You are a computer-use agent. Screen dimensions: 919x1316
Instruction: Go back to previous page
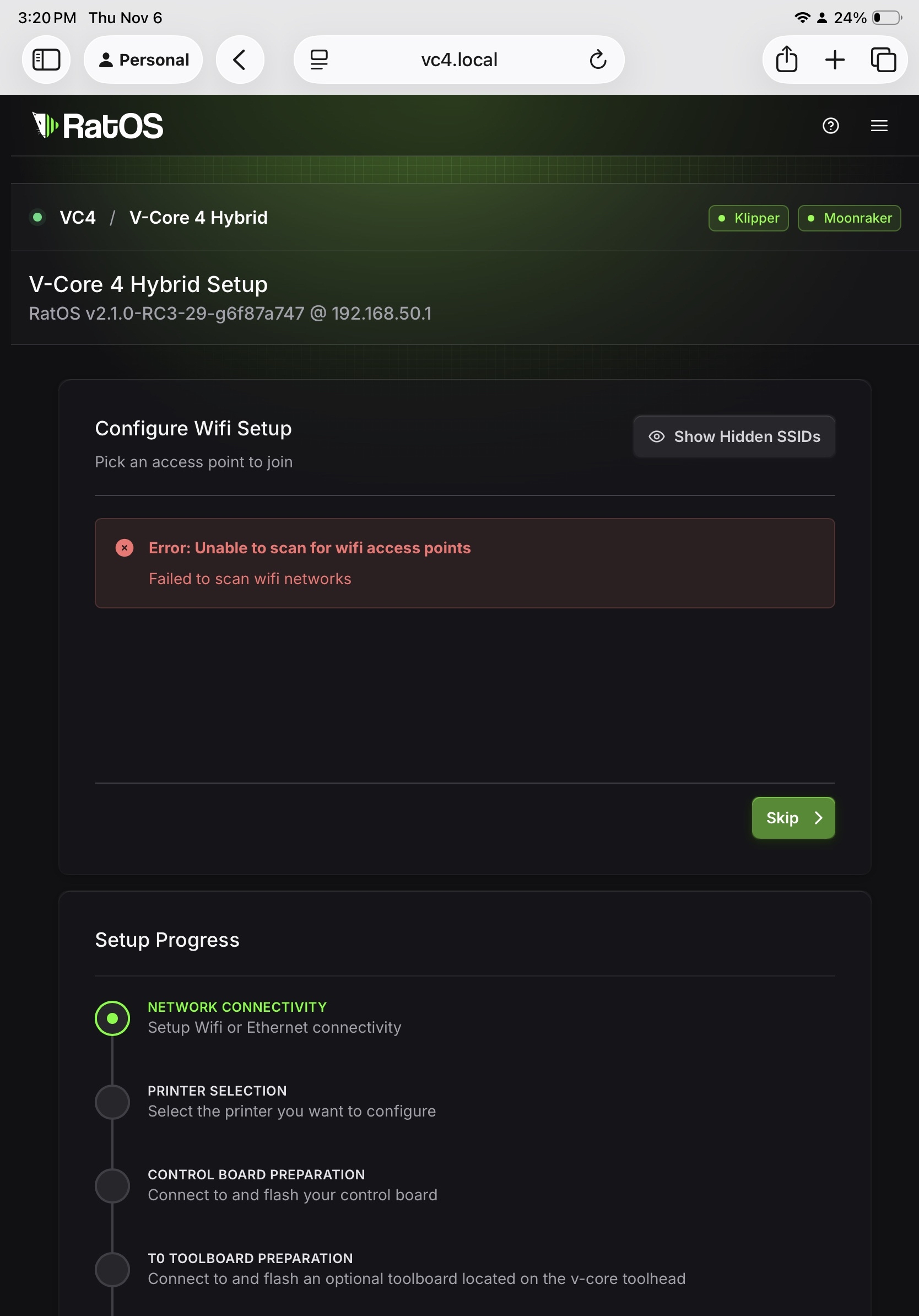click(x=240, y=60)
